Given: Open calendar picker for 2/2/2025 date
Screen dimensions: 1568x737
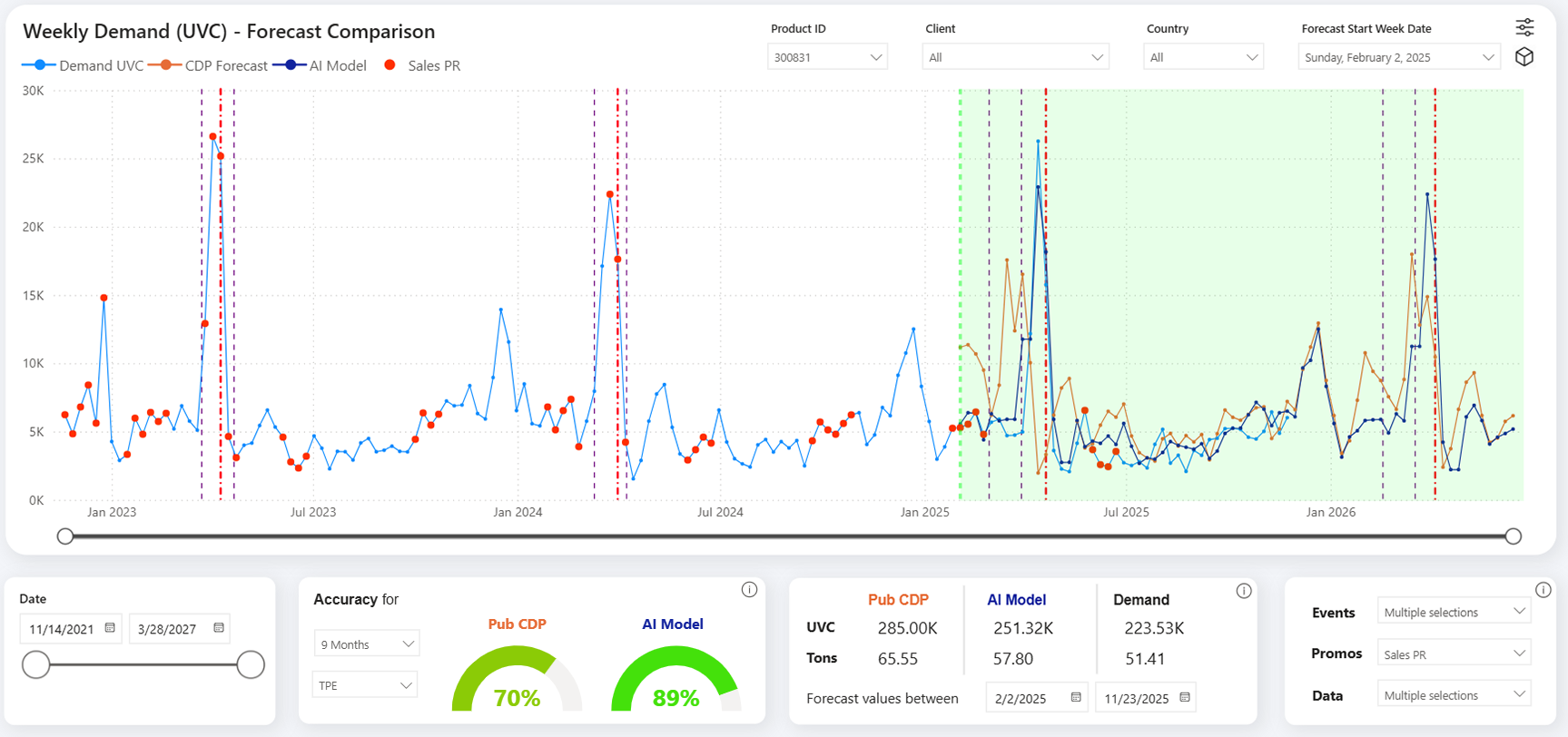Looking at the screenshot, I should (1076, 698).
